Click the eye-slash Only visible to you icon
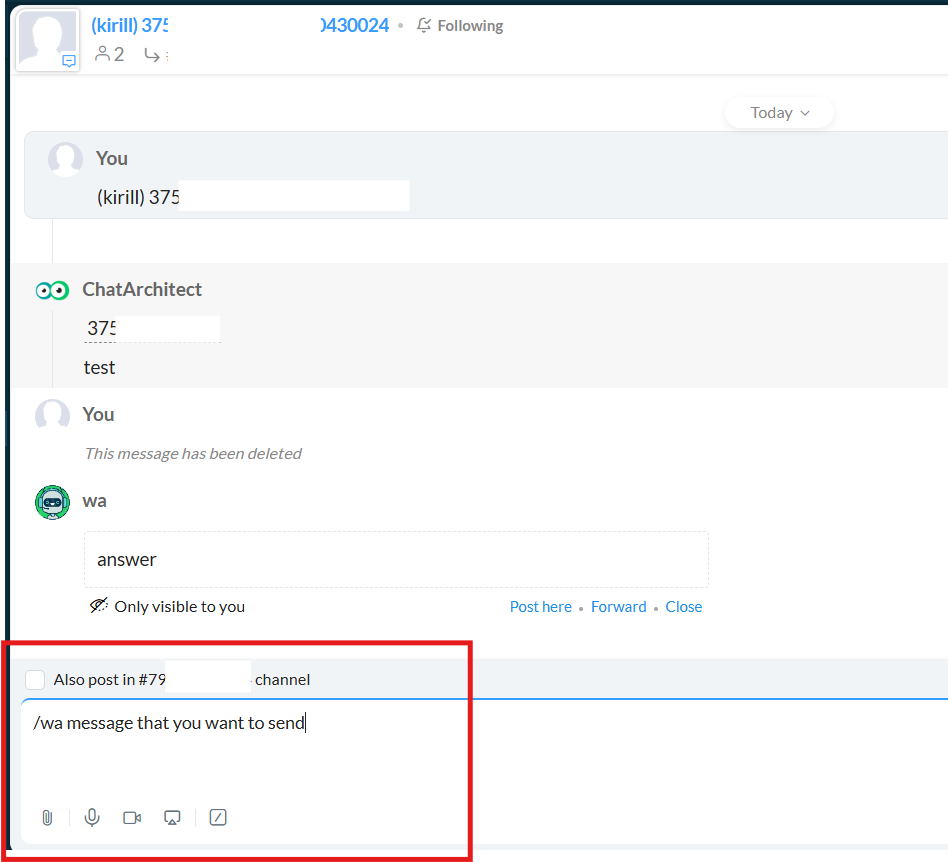948x862 pixels. pyautogui.click(x=98, y=606)
